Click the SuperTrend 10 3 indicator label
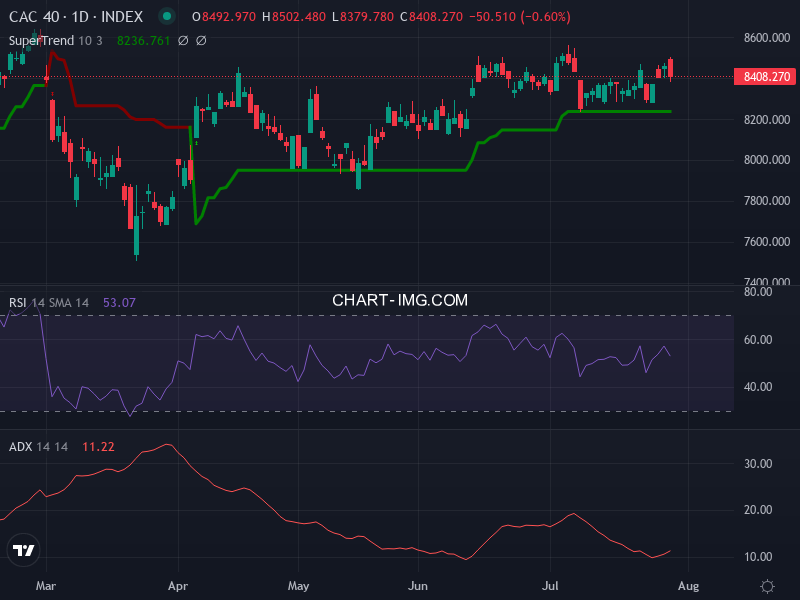Image resolution: width=800 pixels, height=600 pixels. point(56,41)
